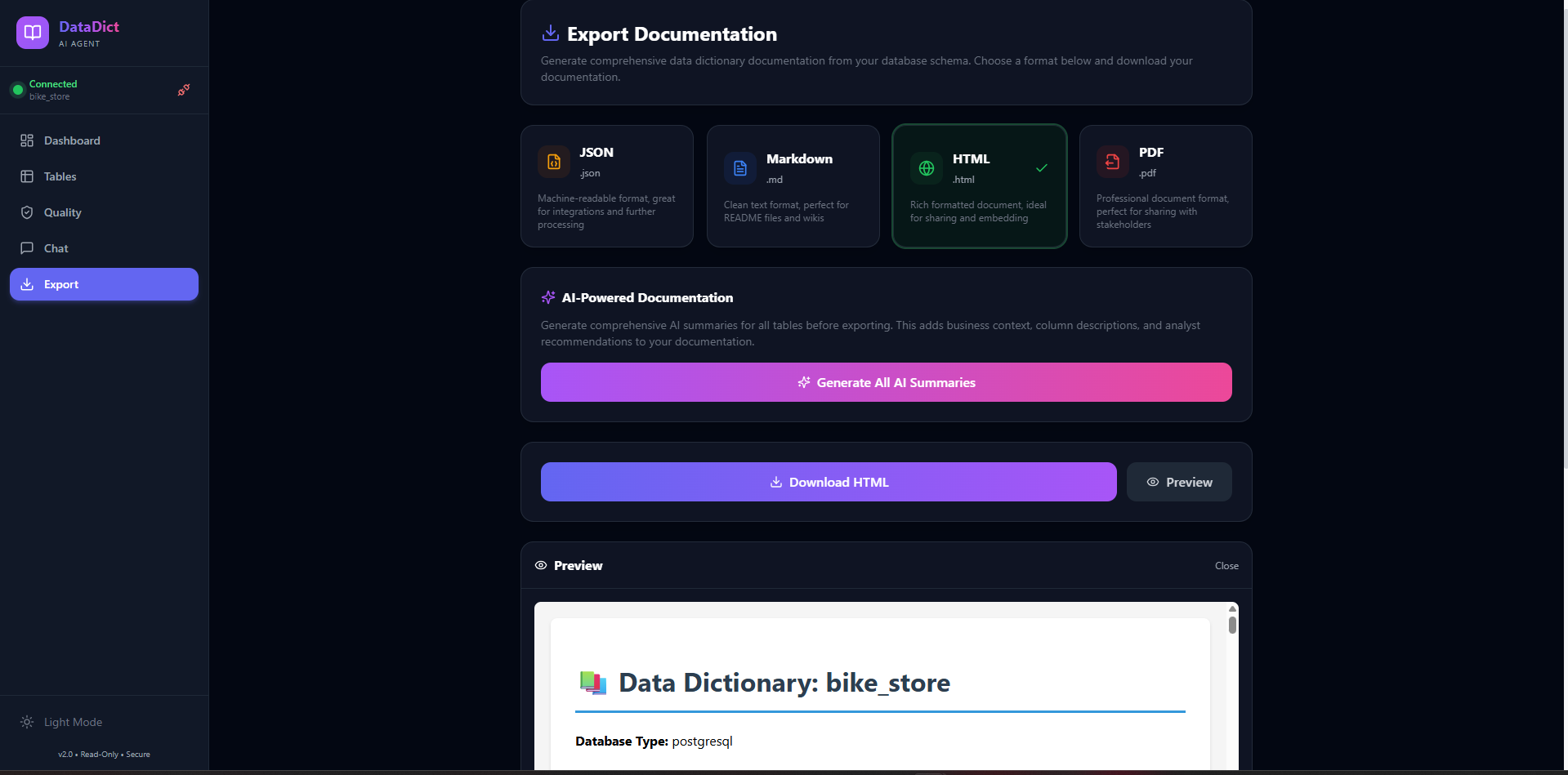Click the 'bike_store' connection name
The image size is (1568, 775).
[x=49, y=96]
